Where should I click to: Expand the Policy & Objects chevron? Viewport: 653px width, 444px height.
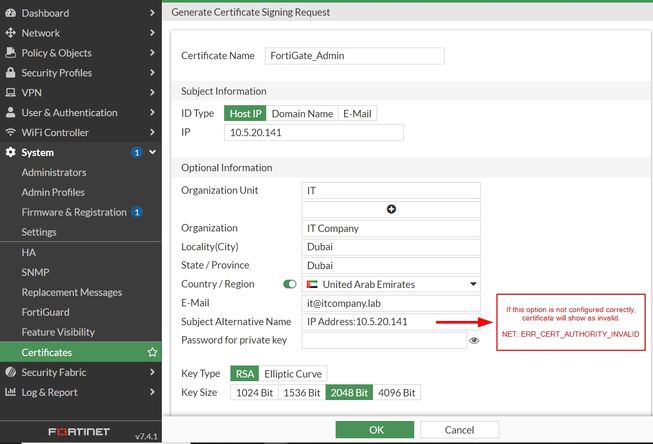152,52
